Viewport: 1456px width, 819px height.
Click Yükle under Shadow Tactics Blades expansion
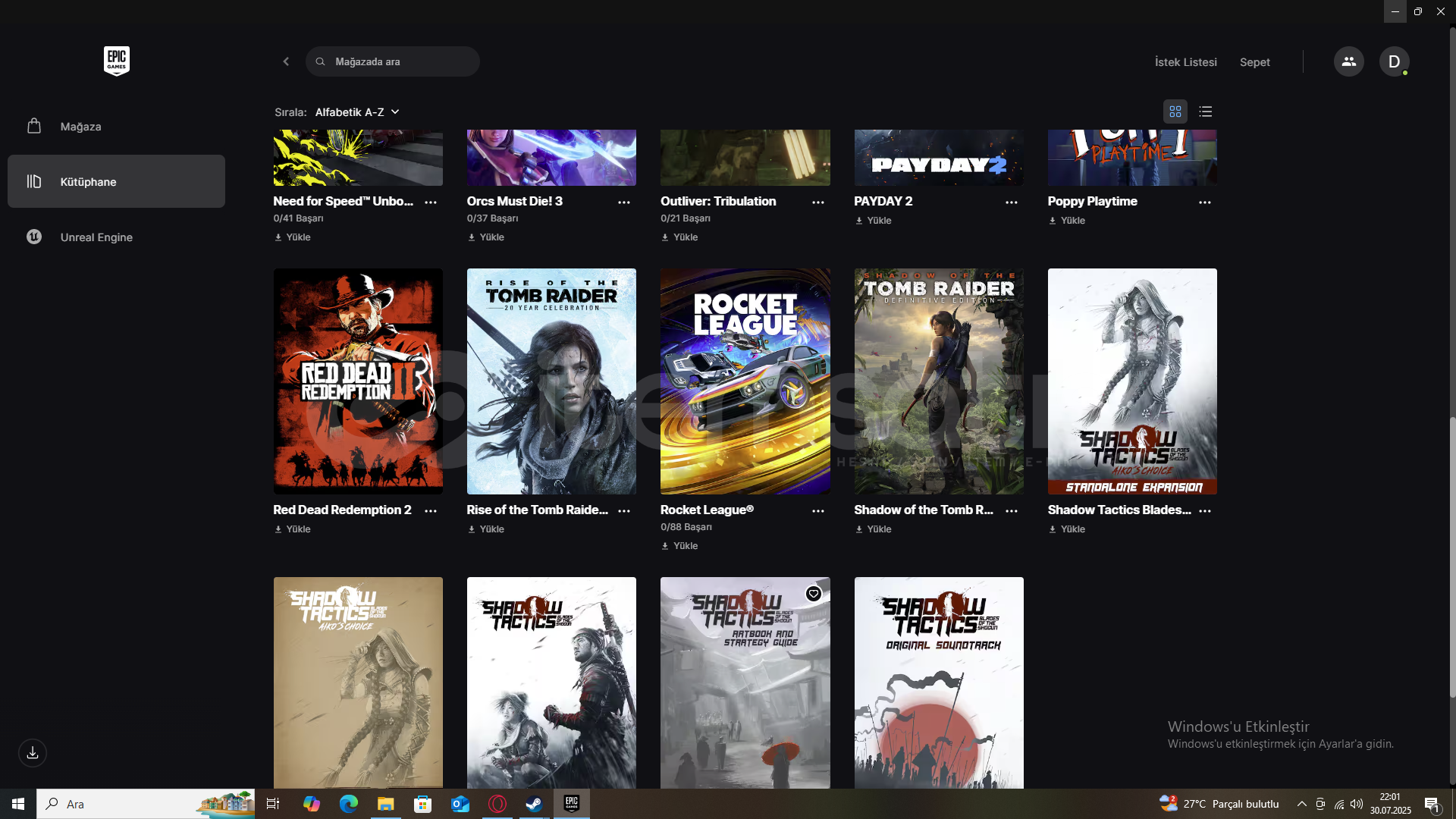(x=1067, y=529)
